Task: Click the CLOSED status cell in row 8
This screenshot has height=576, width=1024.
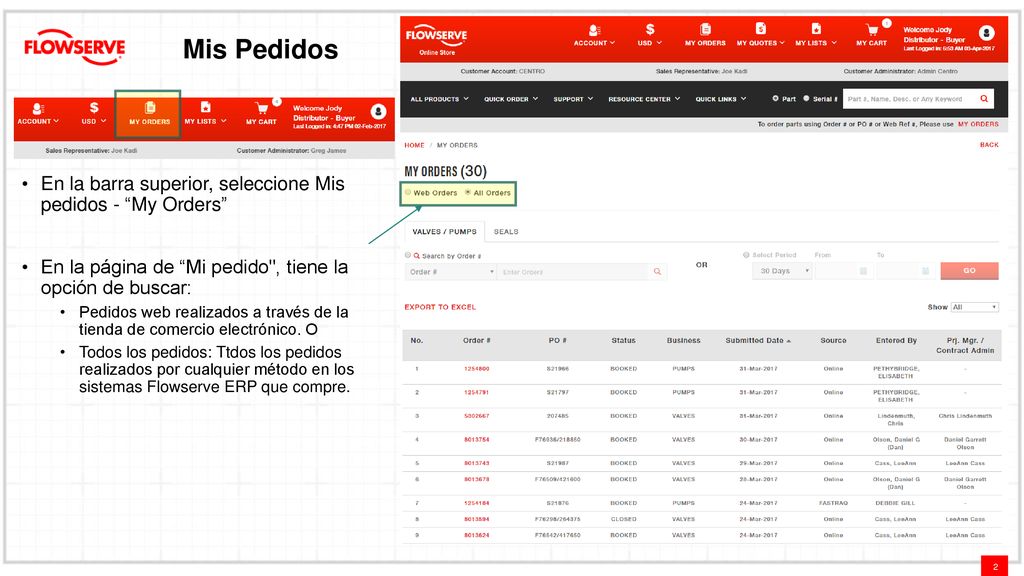Action: [x=624, y=520]
